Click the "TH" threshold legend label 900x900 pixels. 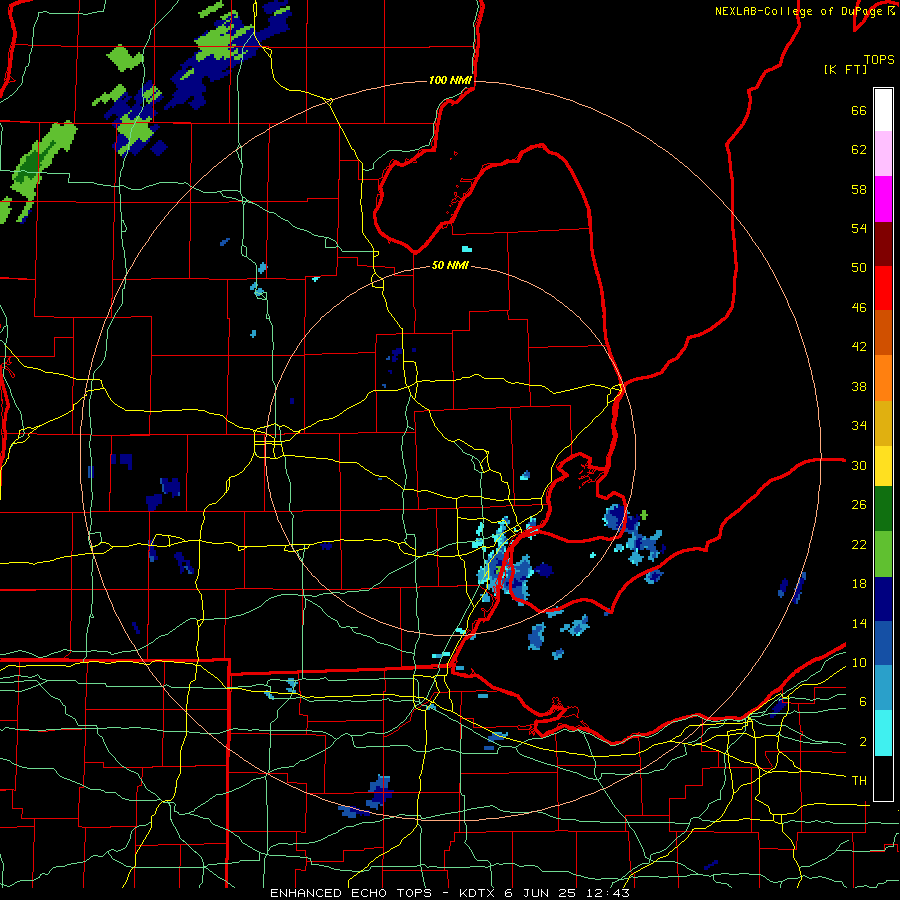859,781
